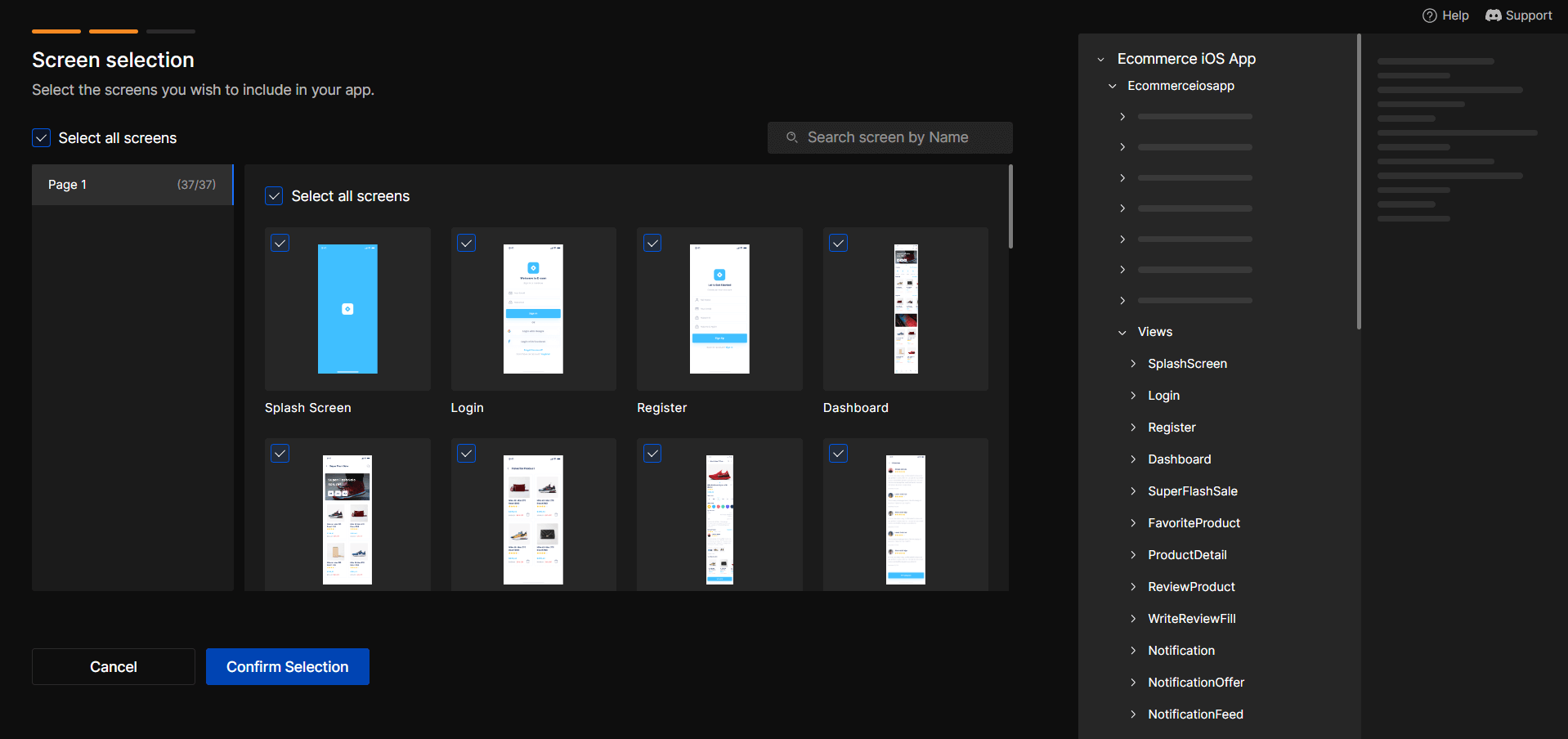
Task: Expand the FavoriteProduct tree item
Action: point(1133,523)
